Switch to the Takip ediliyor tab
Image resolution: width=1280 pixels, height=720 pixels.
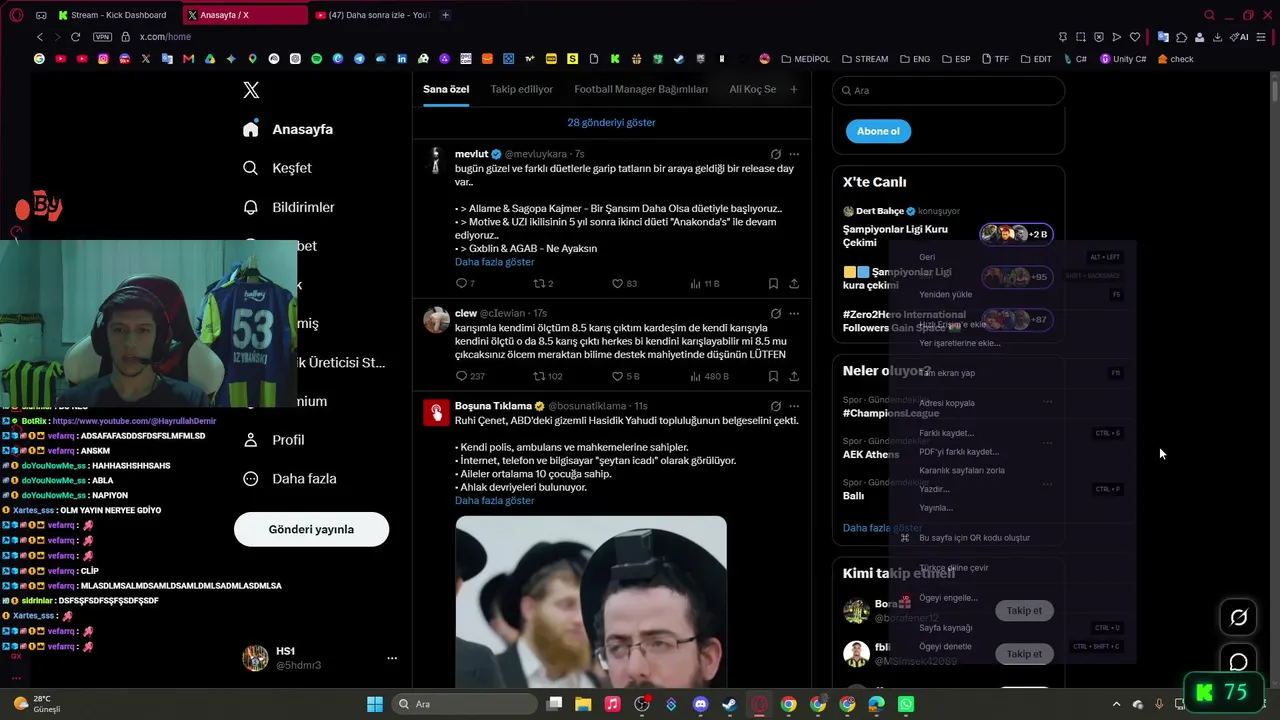(x=521, y=89)
